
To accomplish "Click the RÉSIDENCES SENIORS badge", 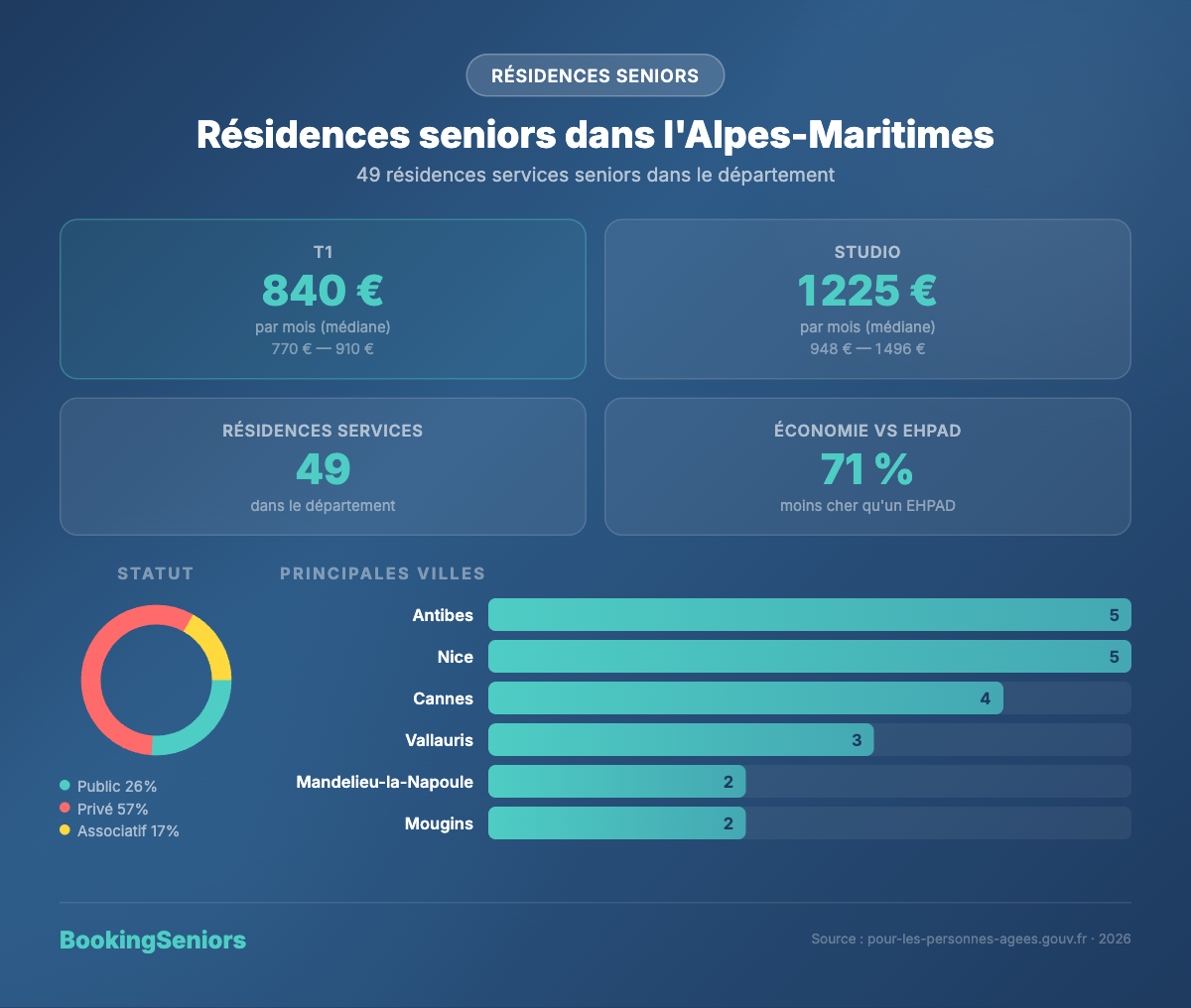I will pos(595,75).
